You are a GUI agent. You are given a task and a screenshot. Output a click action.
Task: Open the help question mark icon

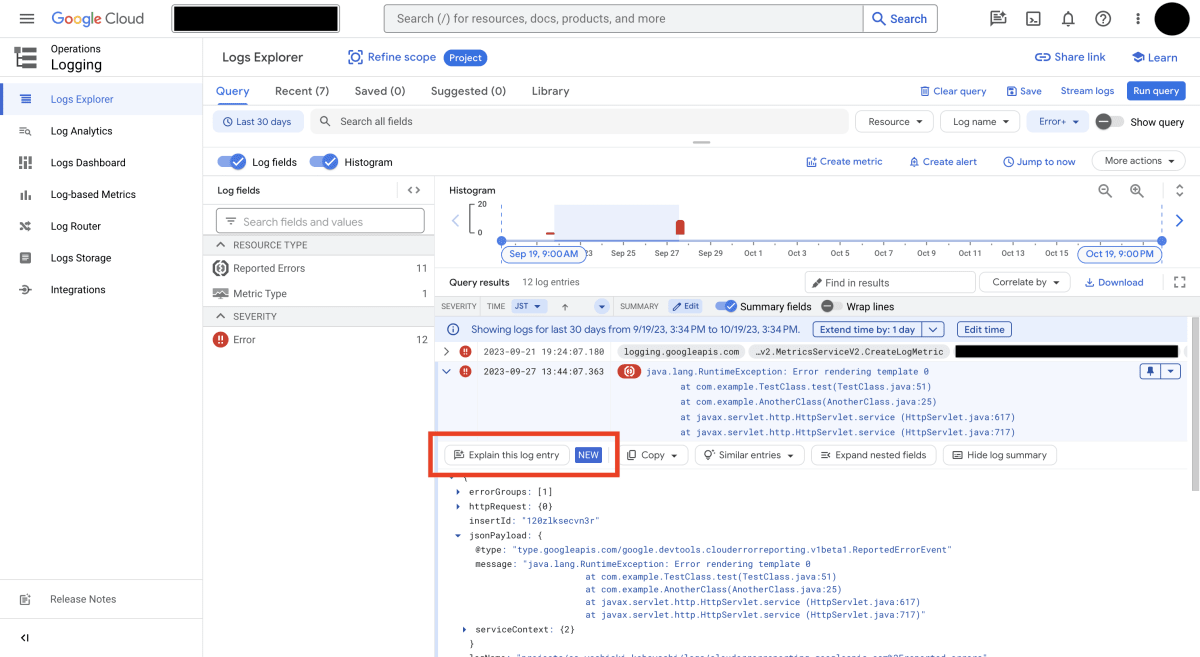[1103, 18]
